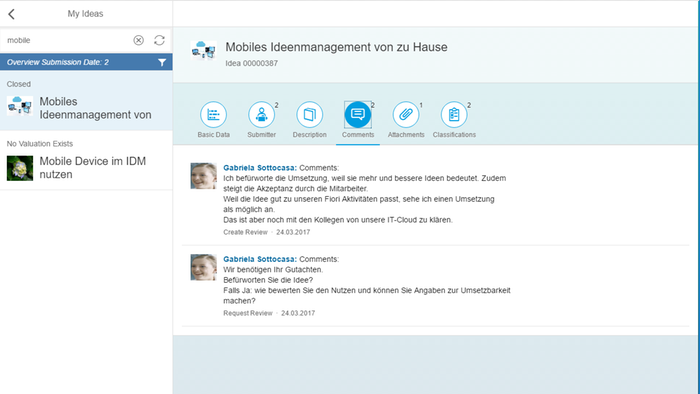Click the 'No Valuation Exists' status label
The height and width of the screenshot is (394, 700).
tap(40, 144)
